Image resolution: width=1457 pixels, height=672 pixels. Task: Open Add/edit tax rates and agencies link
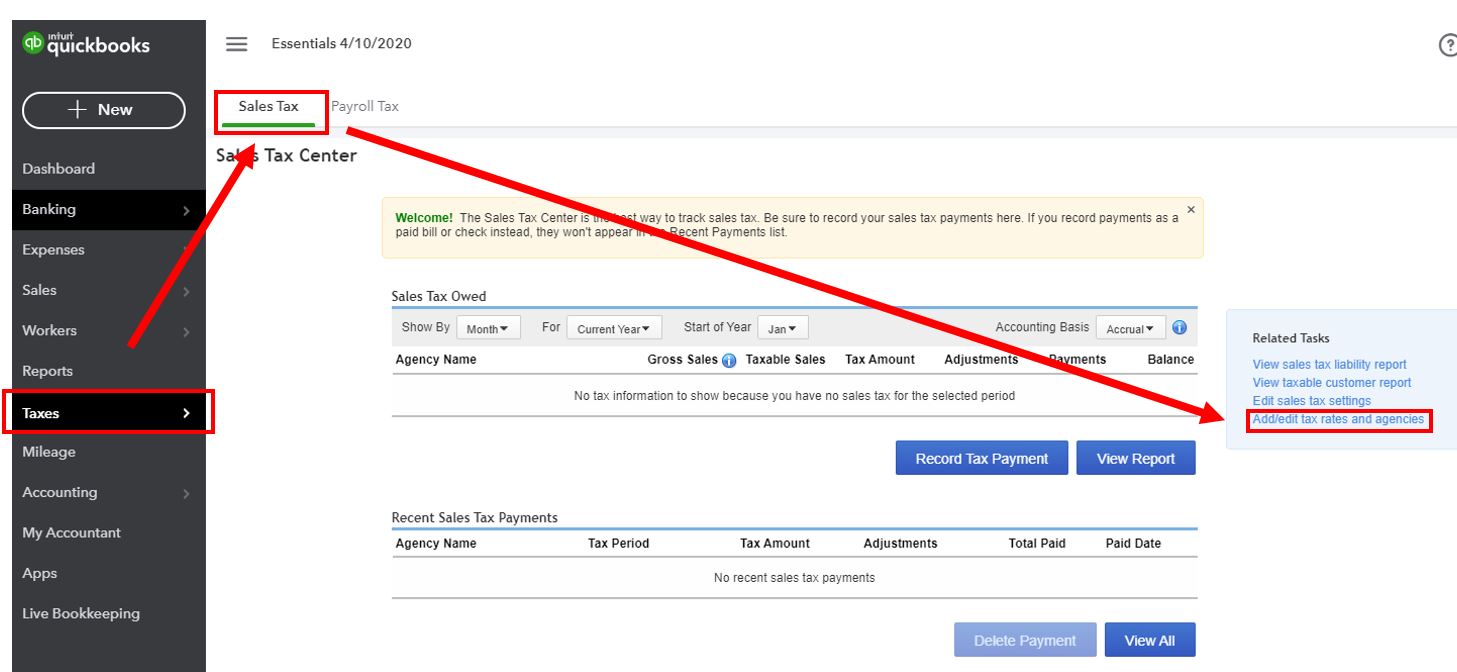tap(1338, 419)
